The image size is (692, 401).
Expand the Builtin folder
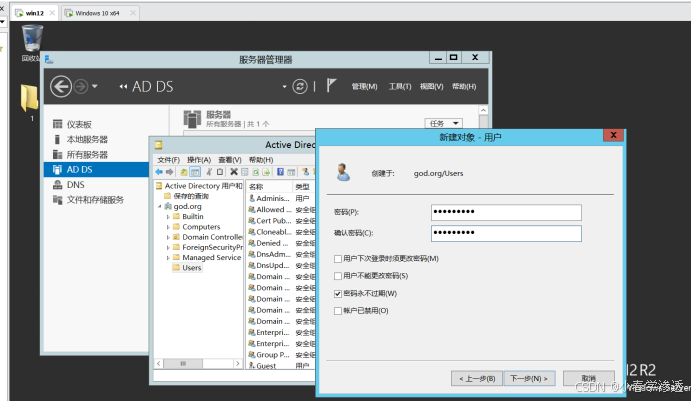pos(168,217)
